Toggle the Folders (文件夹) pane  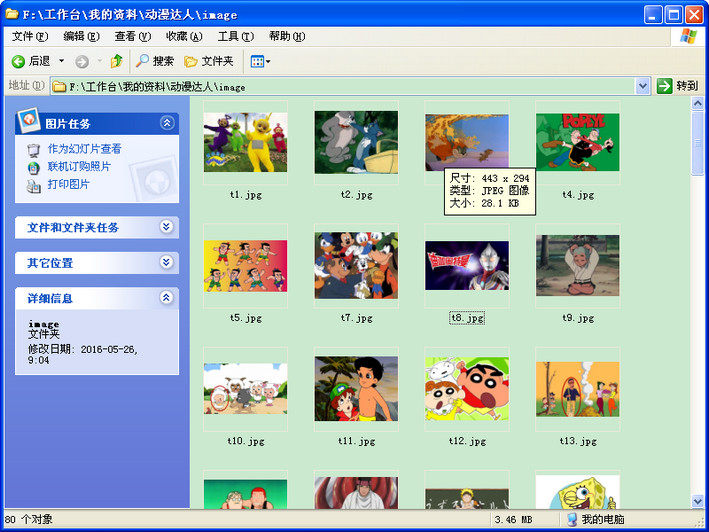click(x=208, y=61)
